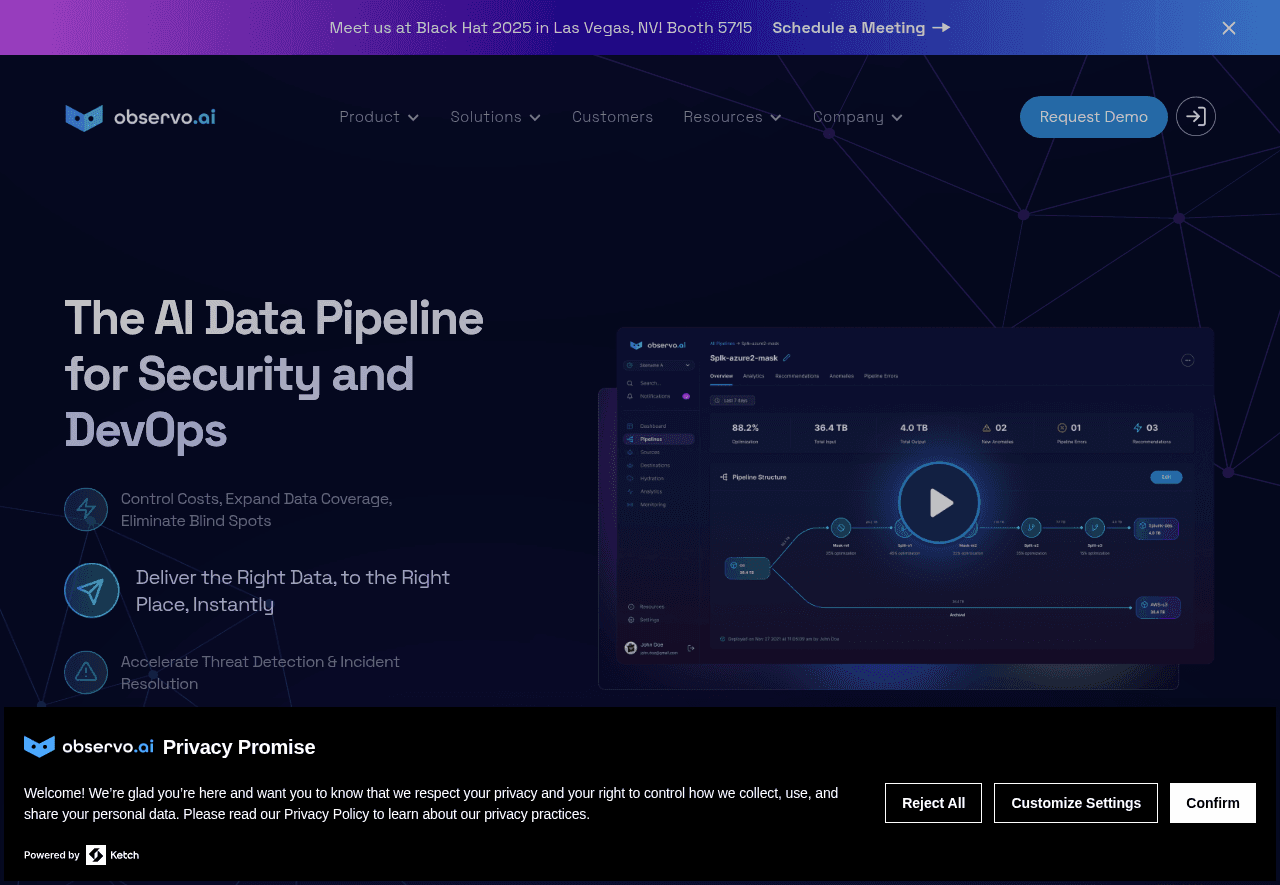The image size is (1280, 885).
Task: Click the observo.ai logo in header
Action: (140, 117)
